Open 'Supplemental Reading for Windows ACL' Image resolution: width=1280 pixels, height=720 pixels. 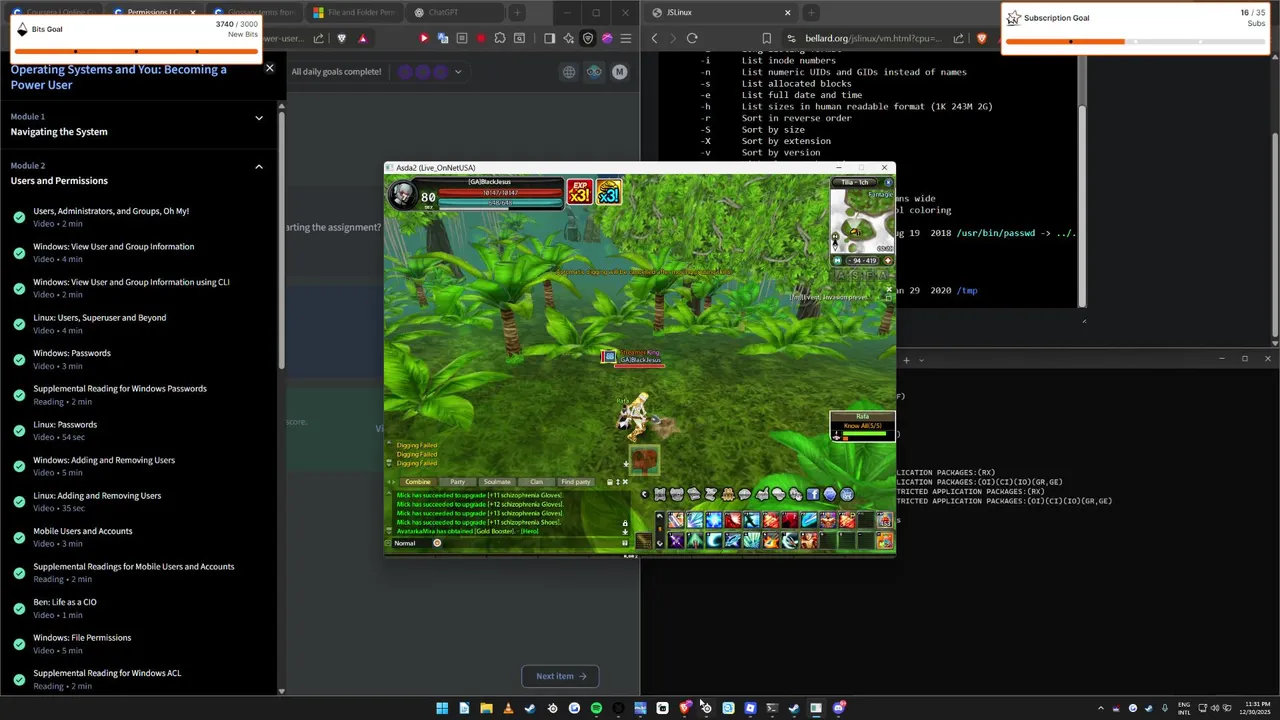pyautogui.click(x=107, y=673)
